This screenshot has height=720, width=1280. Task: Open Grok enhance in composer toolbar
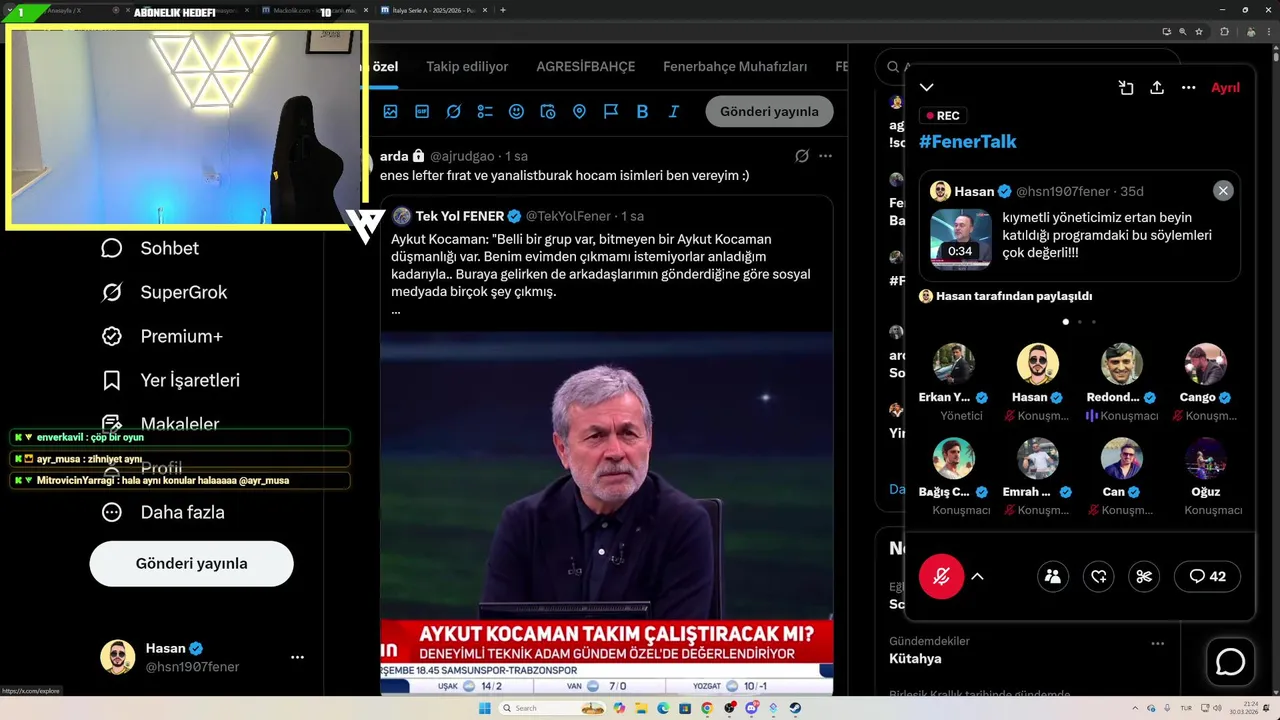pyautogui.click(x=453, y=112)
